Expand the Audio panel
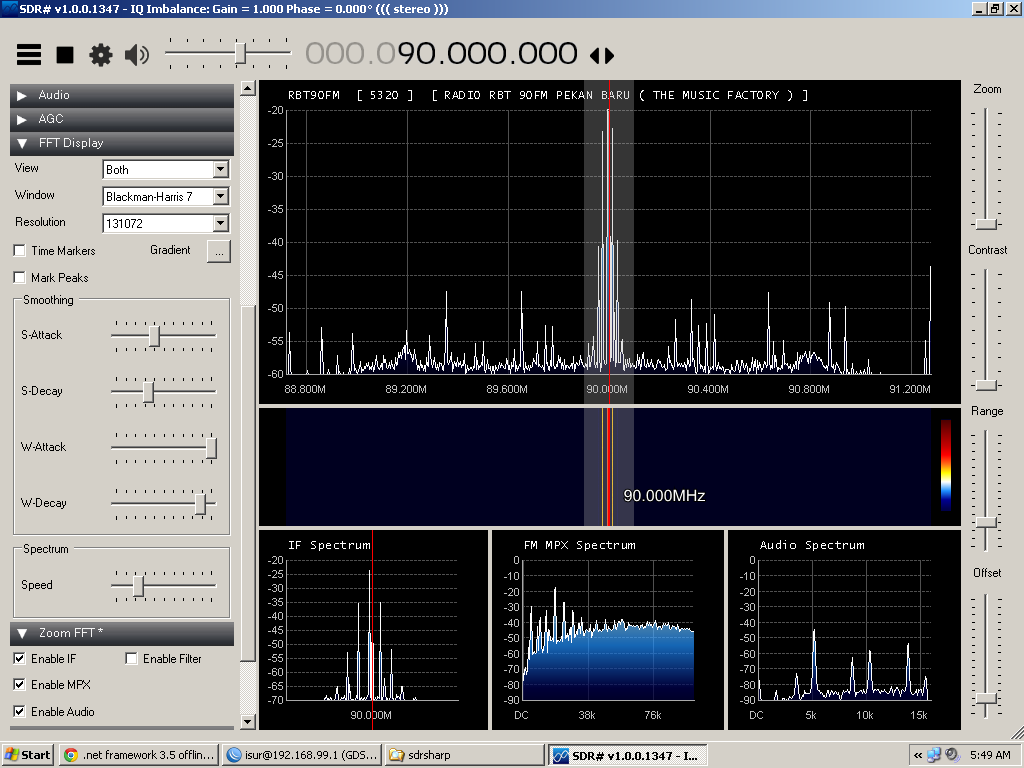Image resolution: width=1024 pixels, height=768 pixels. pyautogui.click(x=122, y=95)
